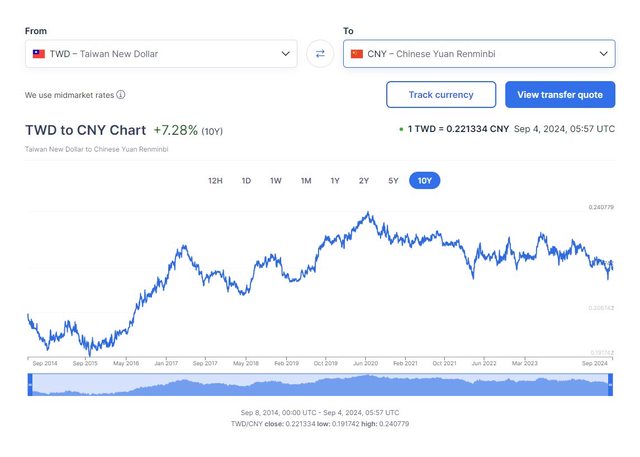Switch chart to 1M range
This screenshot has width=640, height=457.
tap(306, 181)
